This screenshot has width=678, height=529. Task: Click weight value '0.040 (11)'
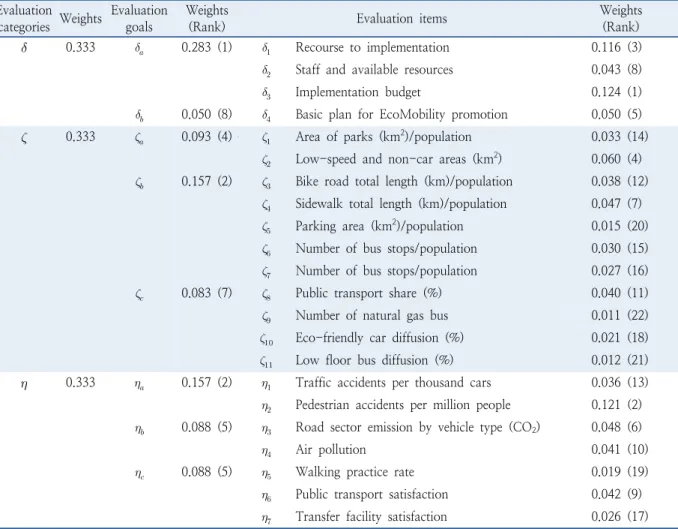point(620,293)
